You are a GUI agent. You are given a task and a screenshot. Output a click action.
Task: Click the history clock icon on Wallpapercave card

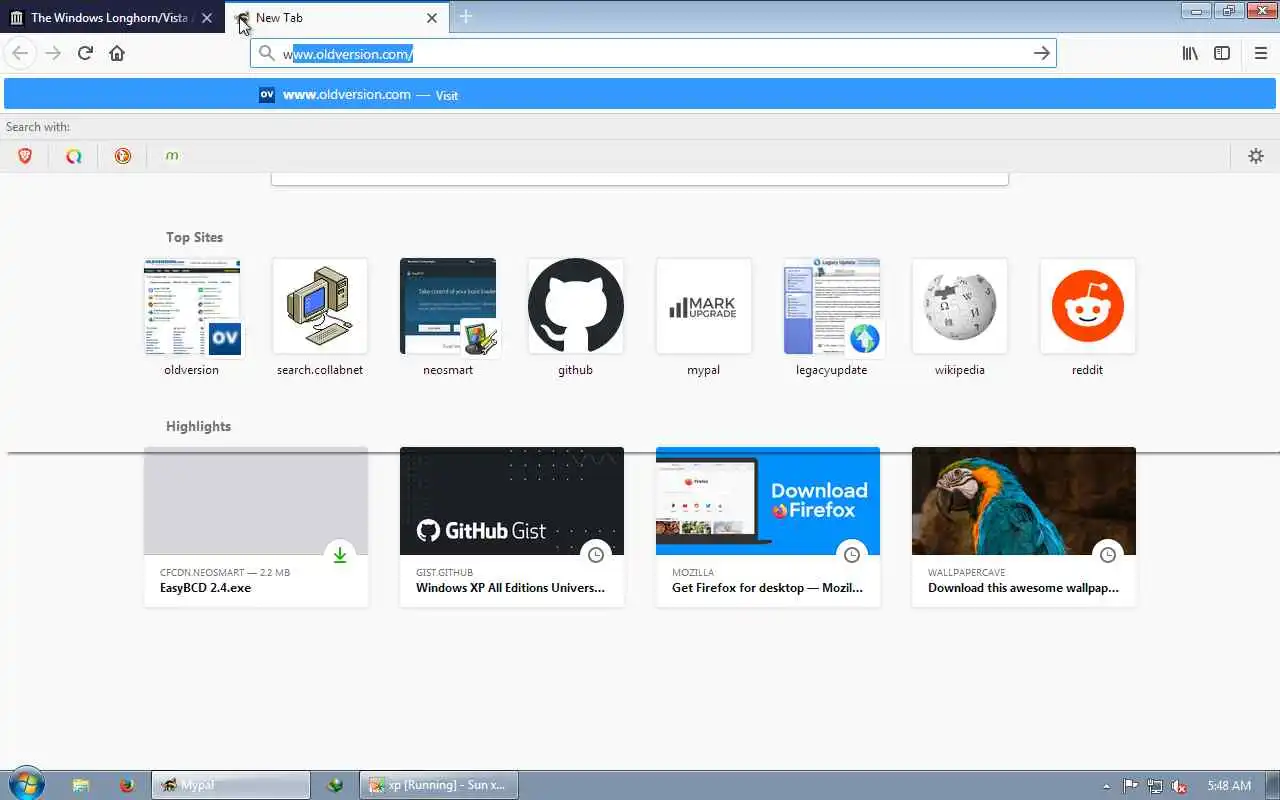pos(1108,554)
